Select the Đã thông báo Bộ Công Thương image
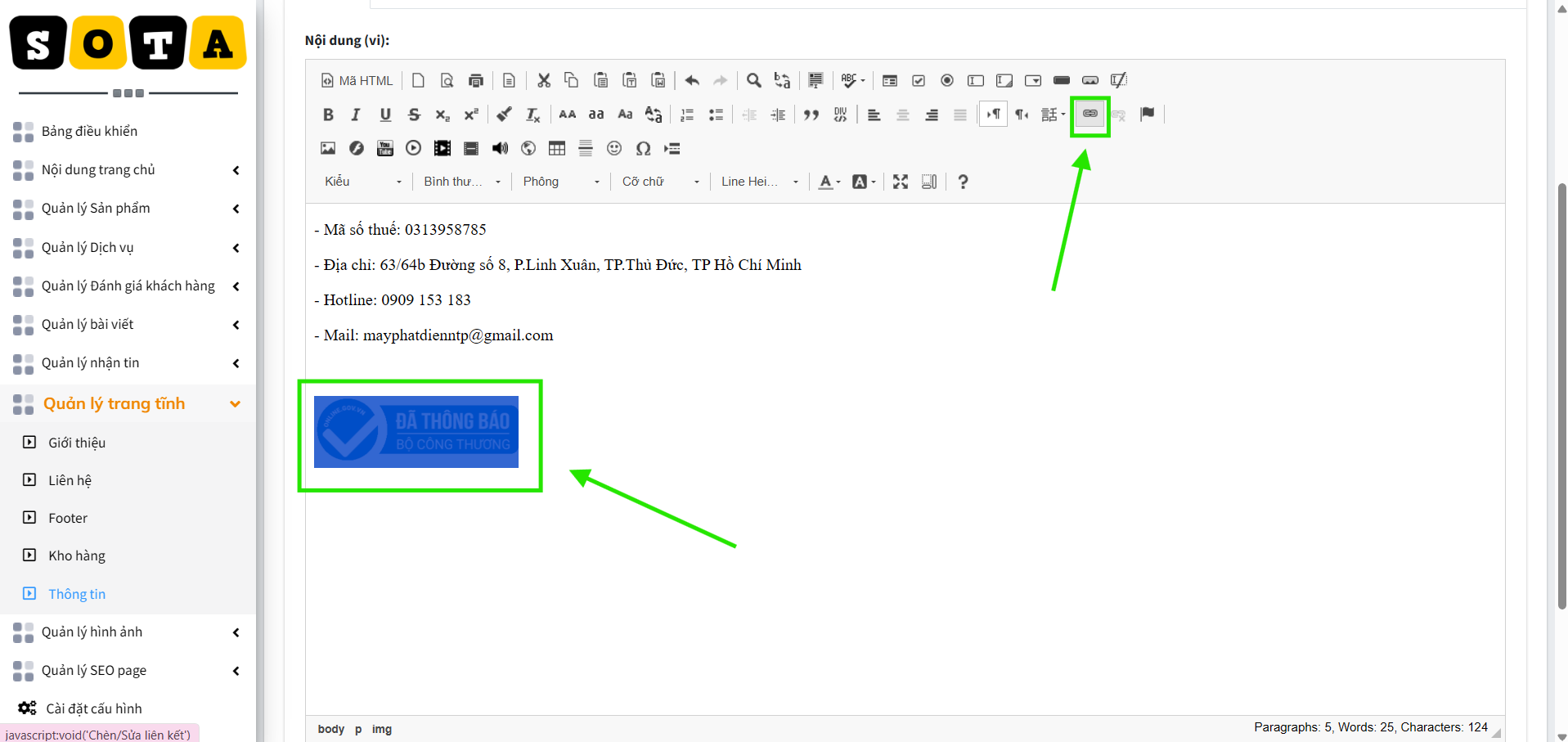Image resolution: width=1568 pixels, height=742 pixels. [x=416, y=432]
